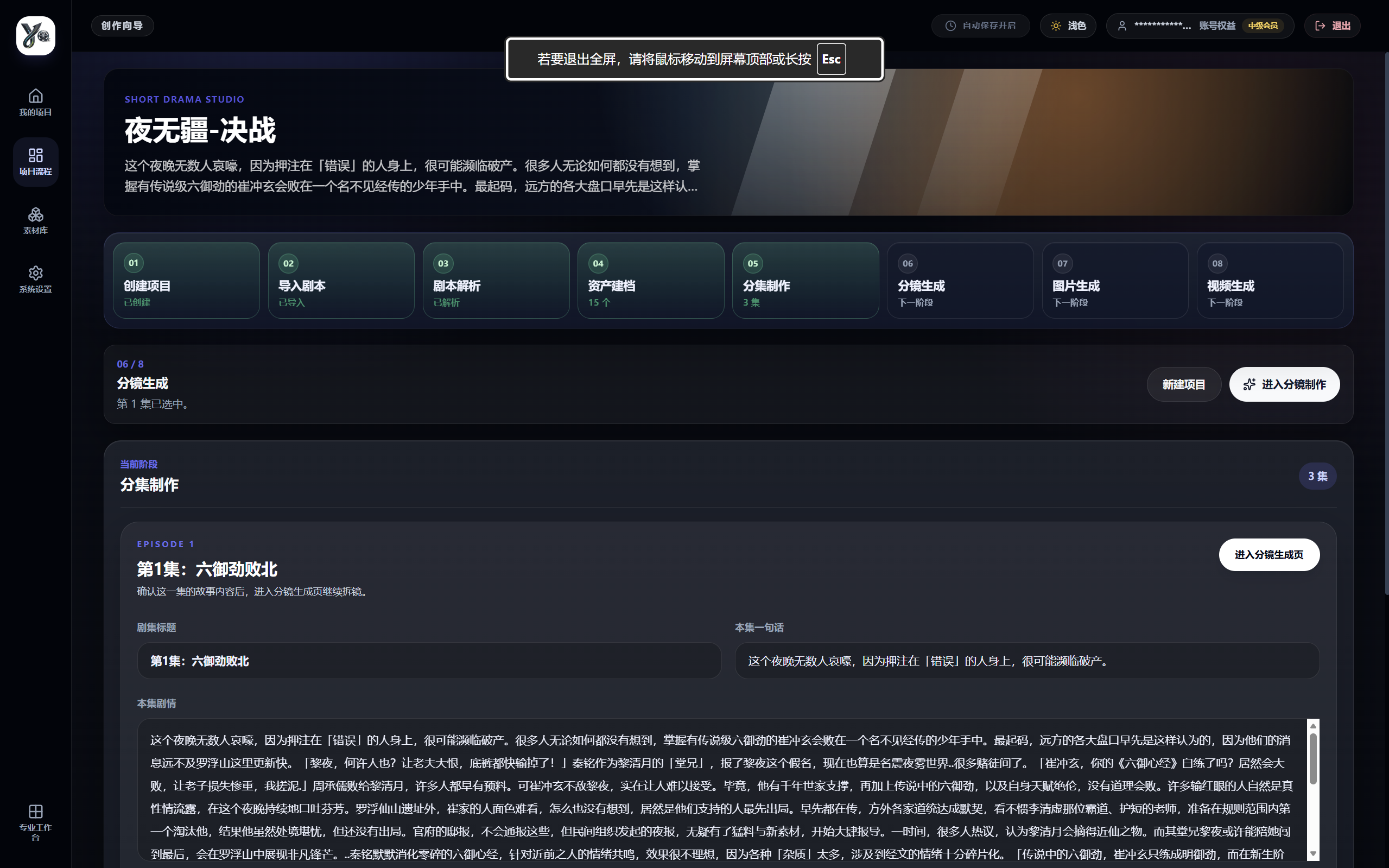Click the Esc key hint in fullscreen notice
The height and width of the screenshot is (868, 1389).
point(831,59)
